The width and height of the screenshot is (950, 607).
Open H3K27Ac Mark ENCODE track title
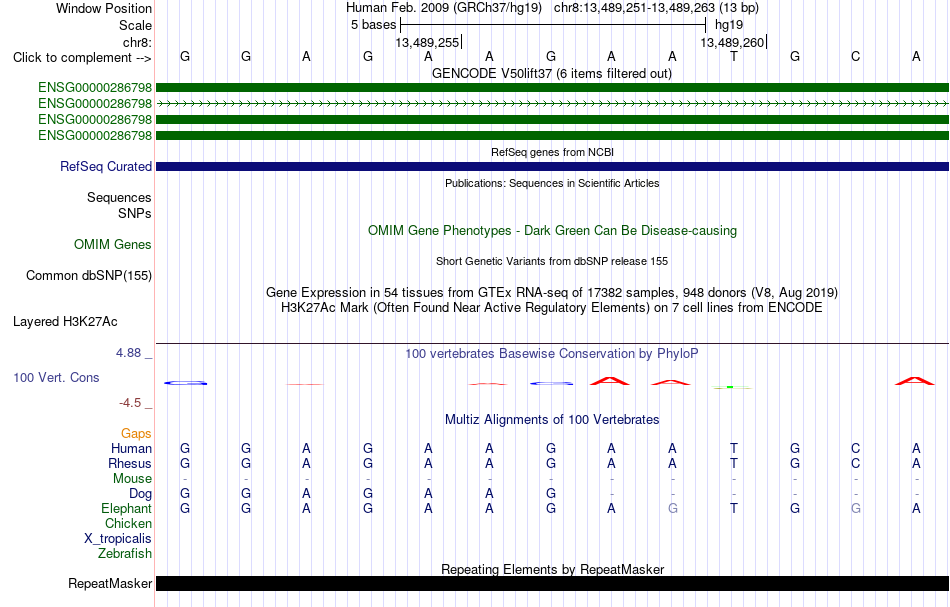pyautogui.click(x=552, y=308)
